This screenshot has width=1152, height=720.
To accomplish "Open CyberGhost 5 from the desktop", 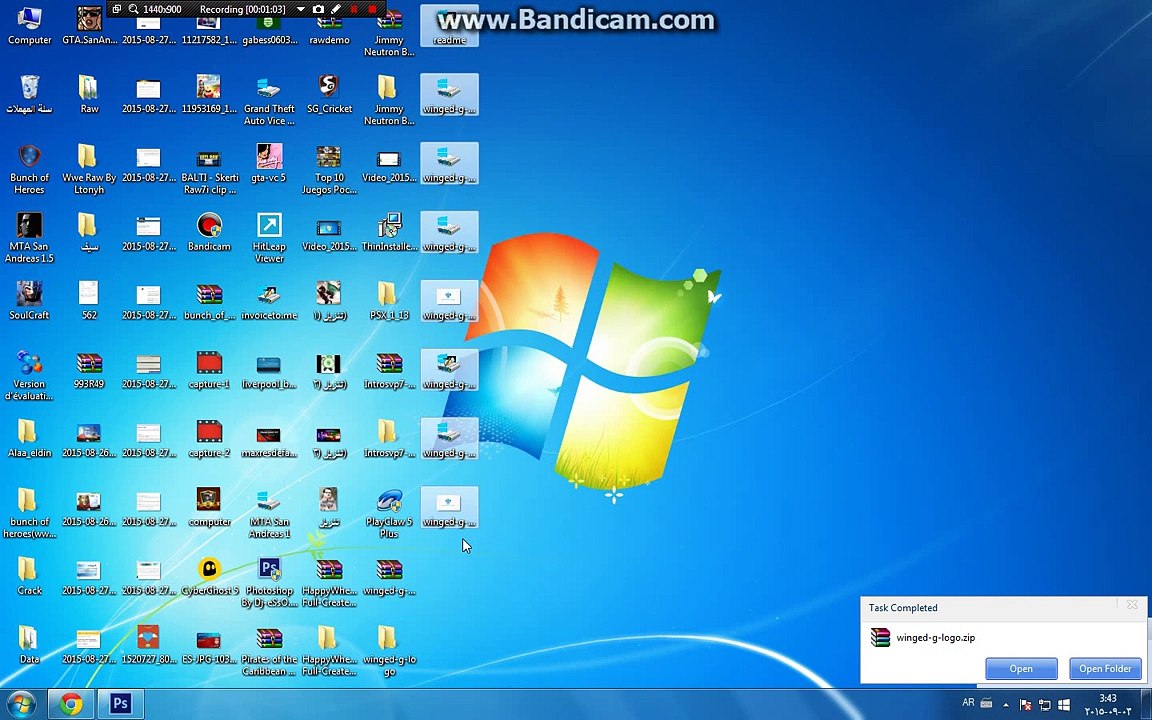I will tap(209, 577).
